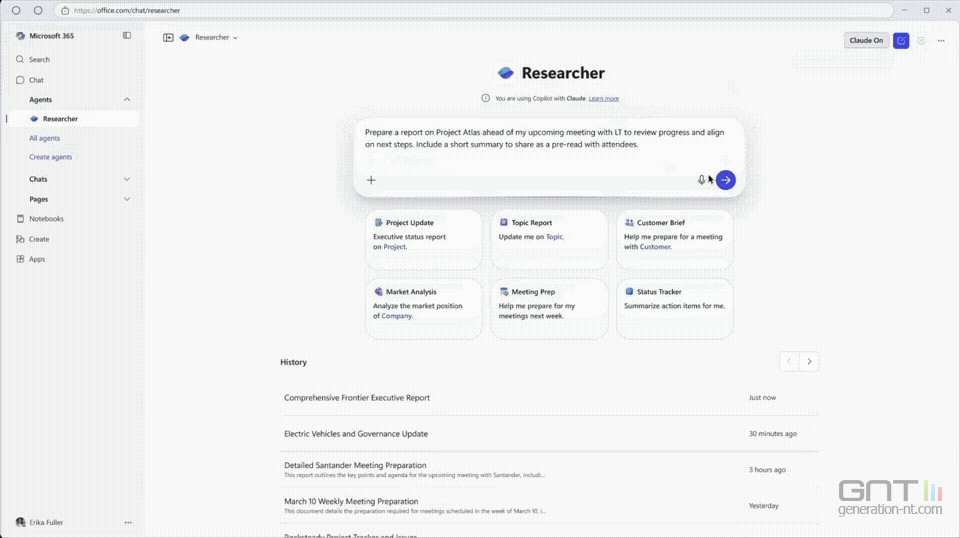Open Comprehensive Frontier Executive Report history item
Image resolution: width=960 pixels, height=538 pixels.
tap(549, 398)
